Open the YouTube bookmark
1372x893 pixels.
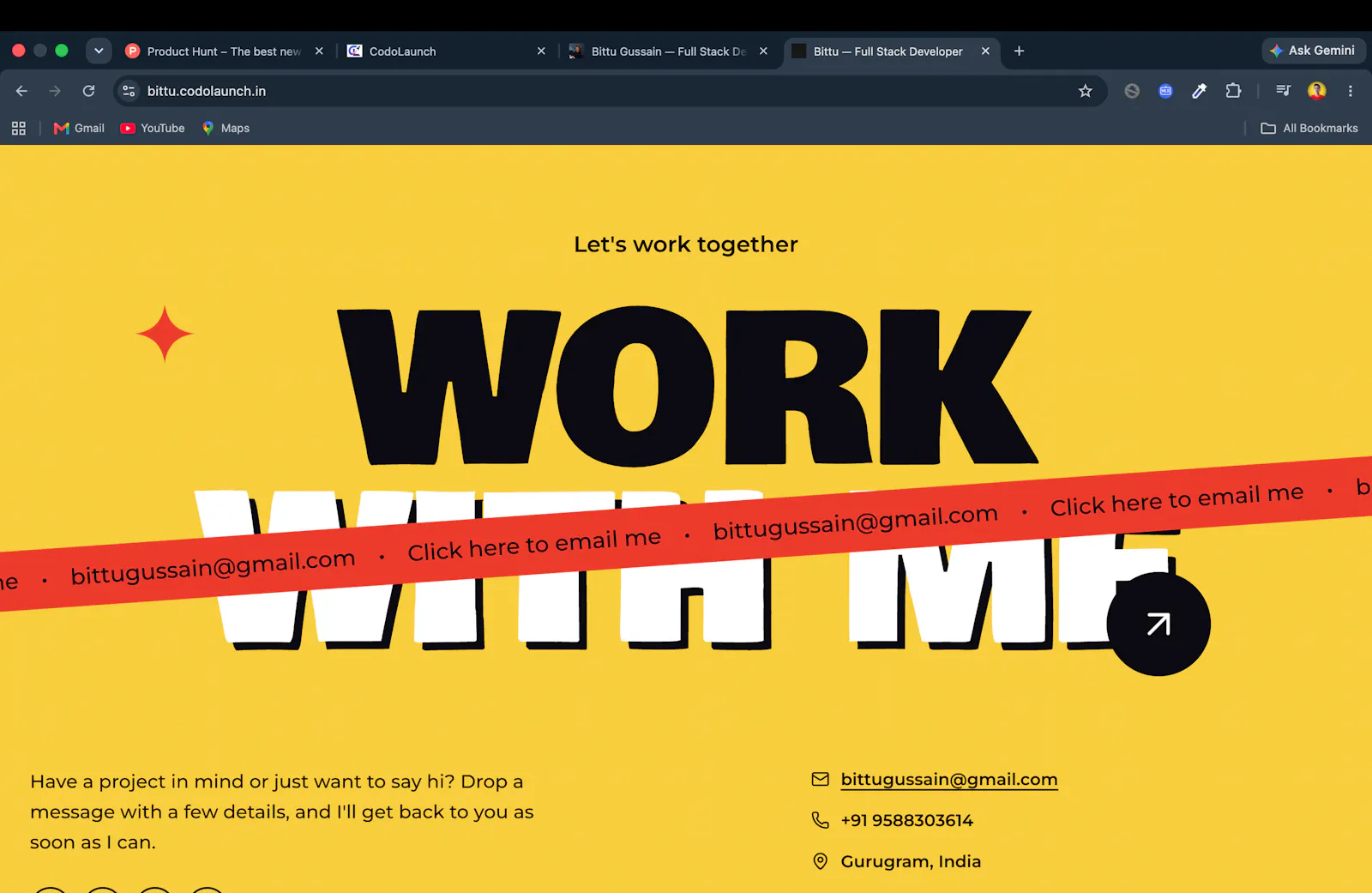tap(153, 129)
